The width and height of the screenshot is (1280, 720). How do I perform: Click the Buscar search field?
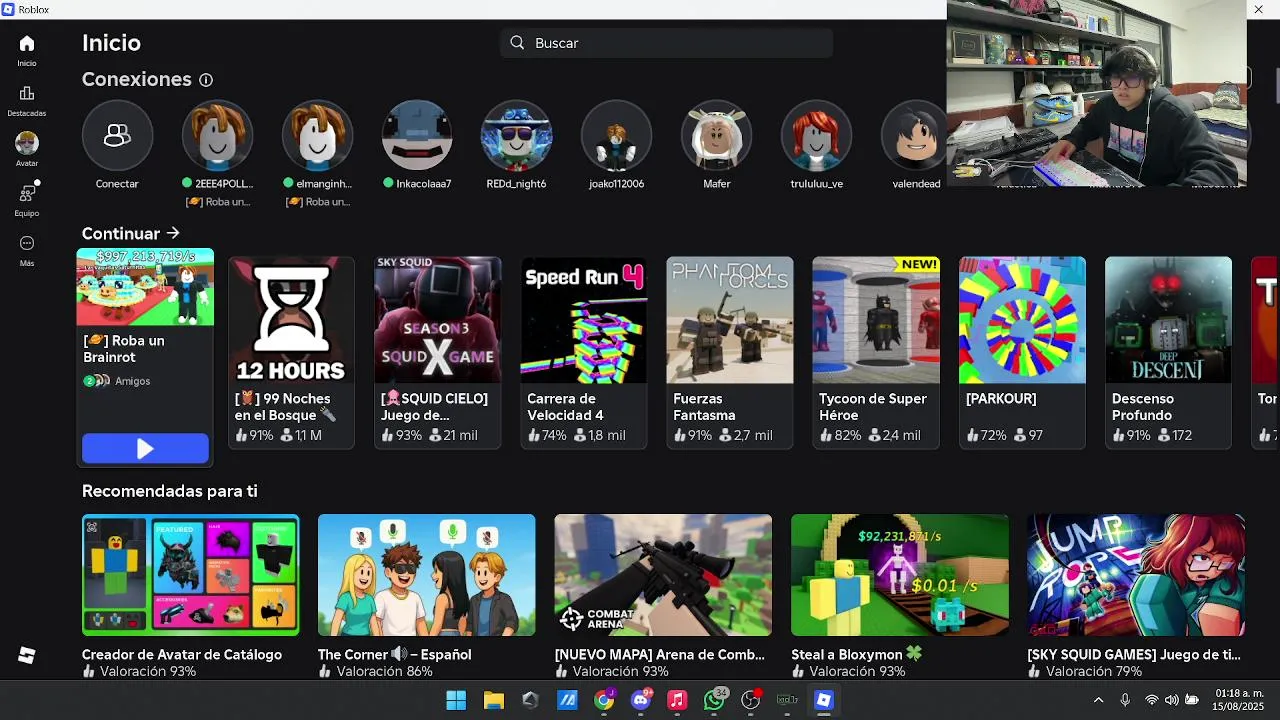tap(667, 43)
